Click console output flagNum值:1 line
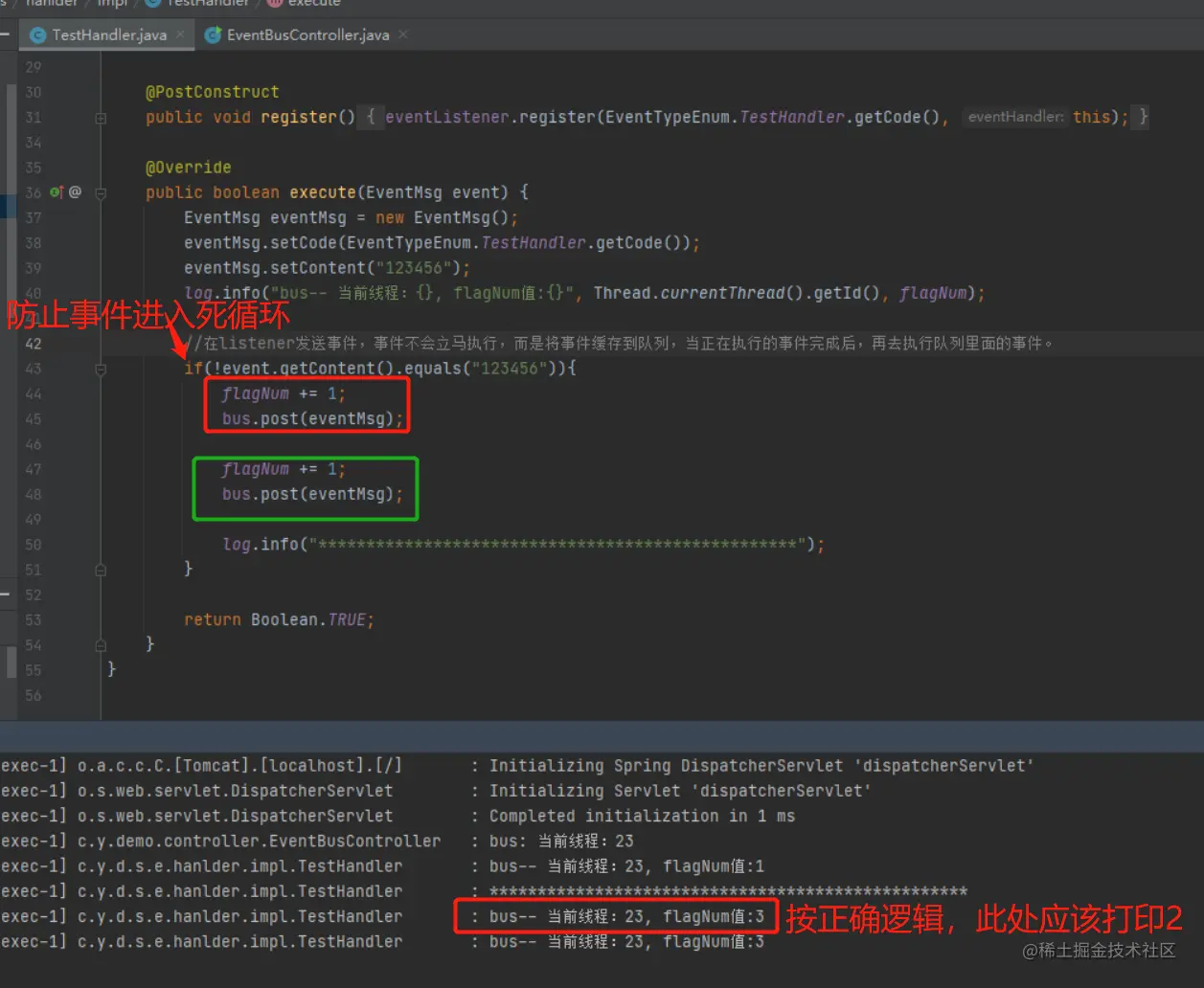Screen dimensions: 1204x988 coord(626,866)
